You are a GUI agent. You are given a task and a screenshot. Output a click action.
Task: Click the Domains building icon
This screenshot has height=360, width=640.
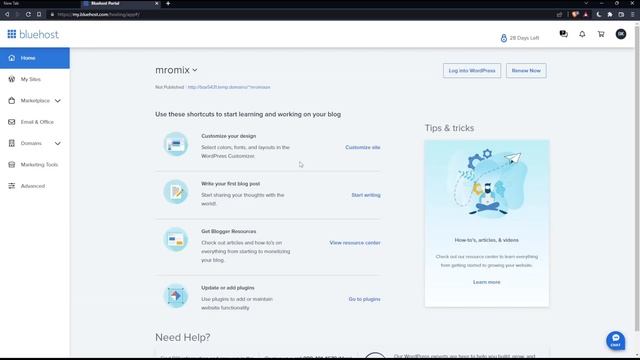click(x=12, y=143)
